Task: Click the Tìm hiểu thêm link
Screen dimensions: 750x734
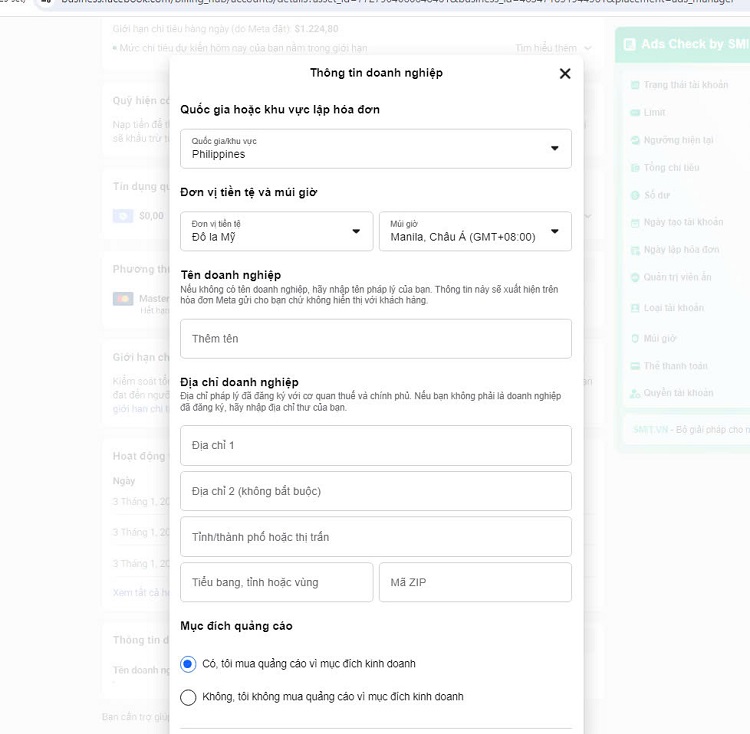Action: 546,48
